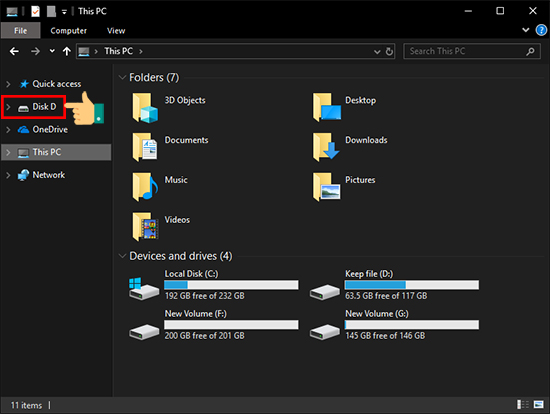Viewport: 550px width, 414px height.
Task: Open the Music folder icon
Action: 145,187
